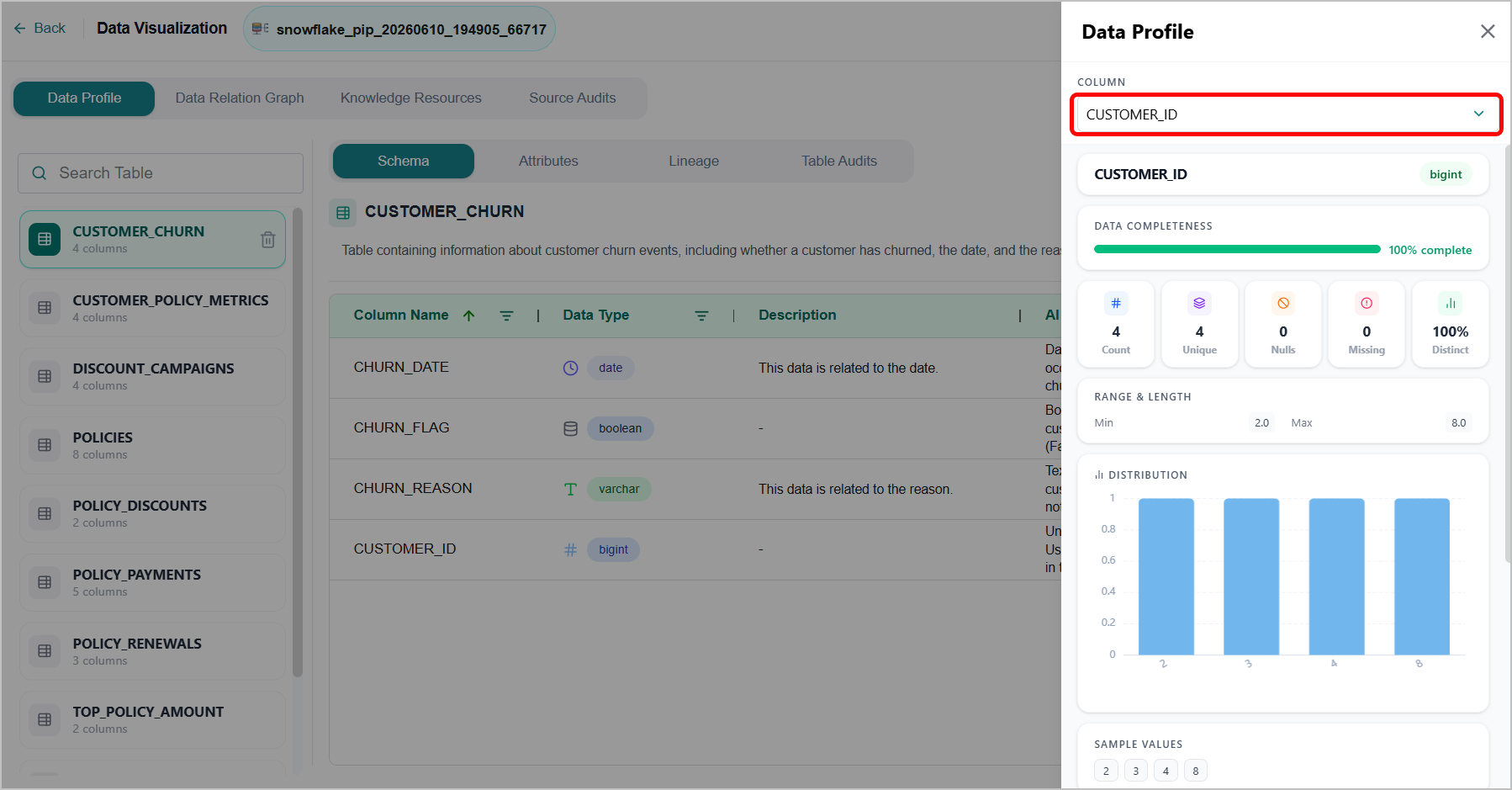Click the Missing alert icon

coord(1367,303)
